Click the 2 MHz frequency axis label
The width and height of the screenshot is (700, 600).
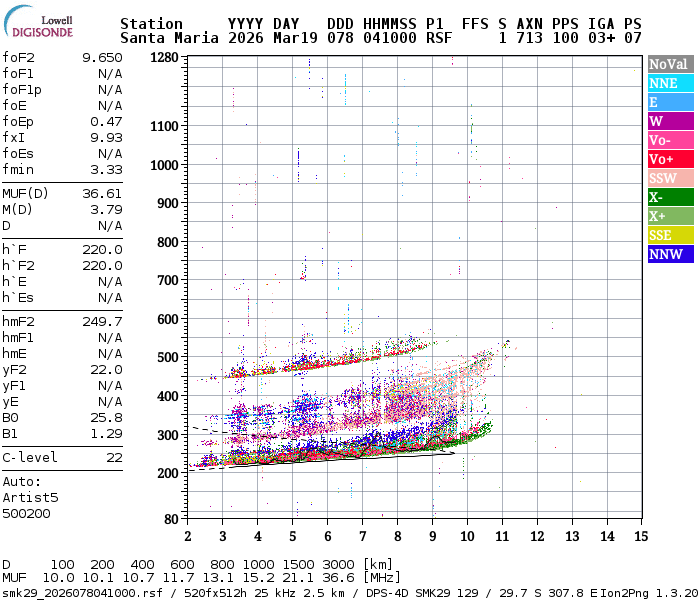188,536
